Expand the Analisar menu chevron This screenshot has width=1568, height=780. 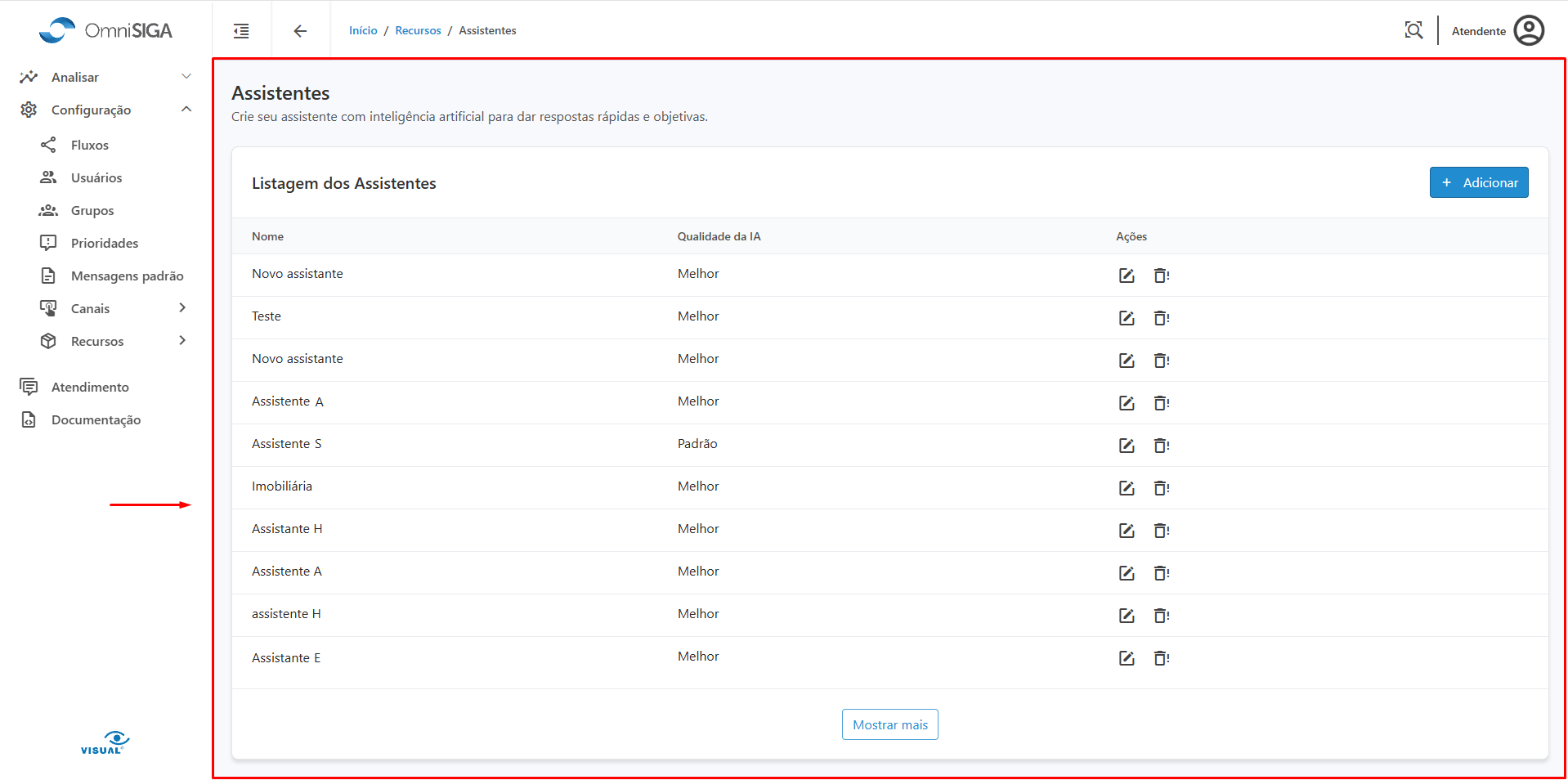pyautogui.click(x=186, y=77)
